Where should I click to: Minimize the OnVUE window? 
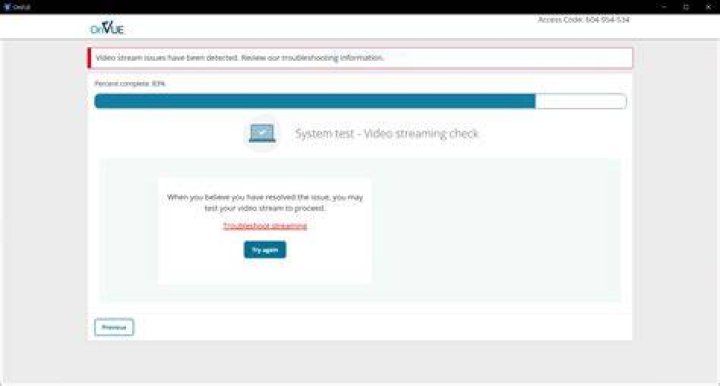coord(664,7)
